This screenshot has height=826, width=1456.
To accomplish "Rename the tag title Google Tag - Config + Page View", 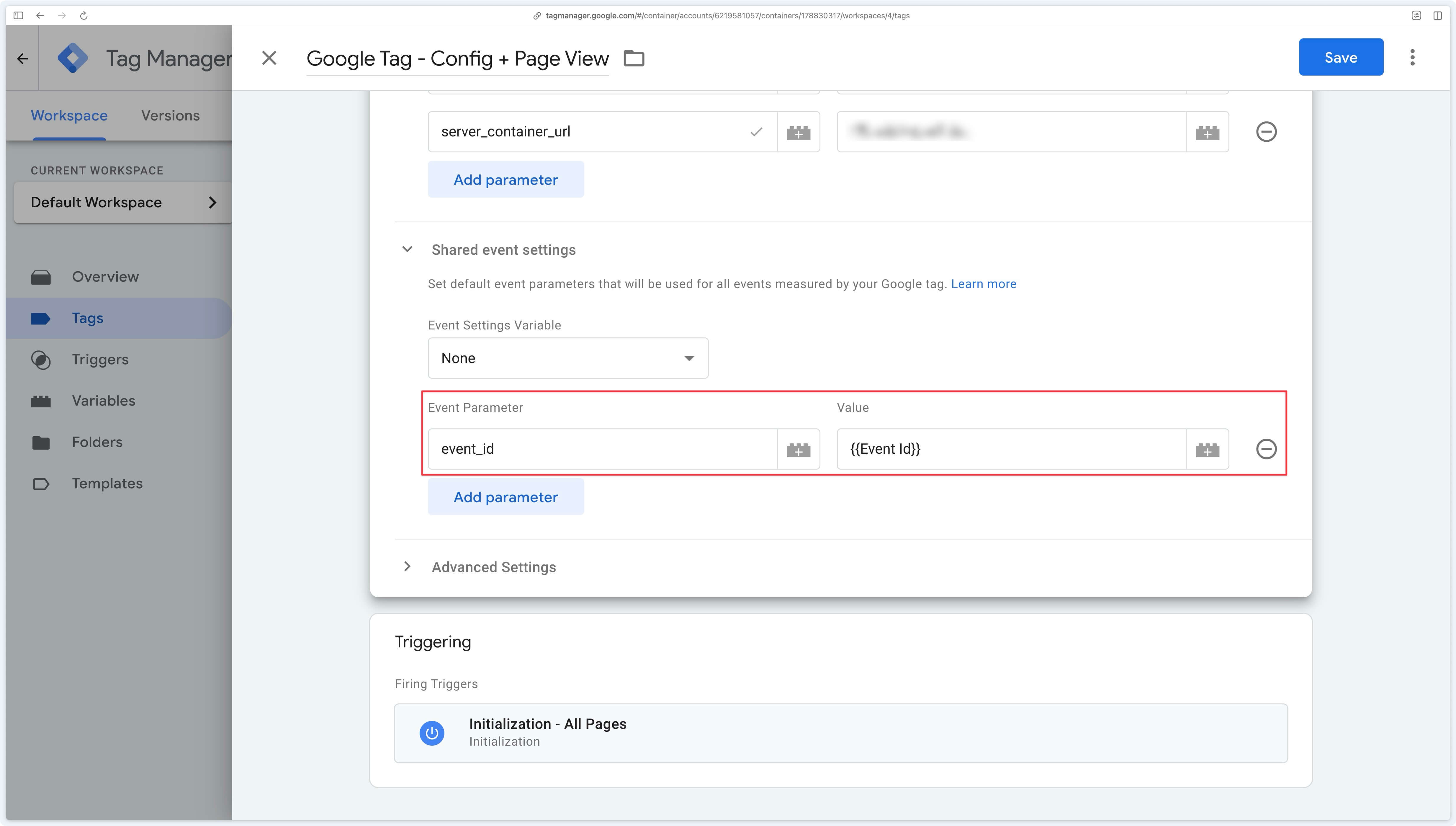I will (x=458, y=58).
